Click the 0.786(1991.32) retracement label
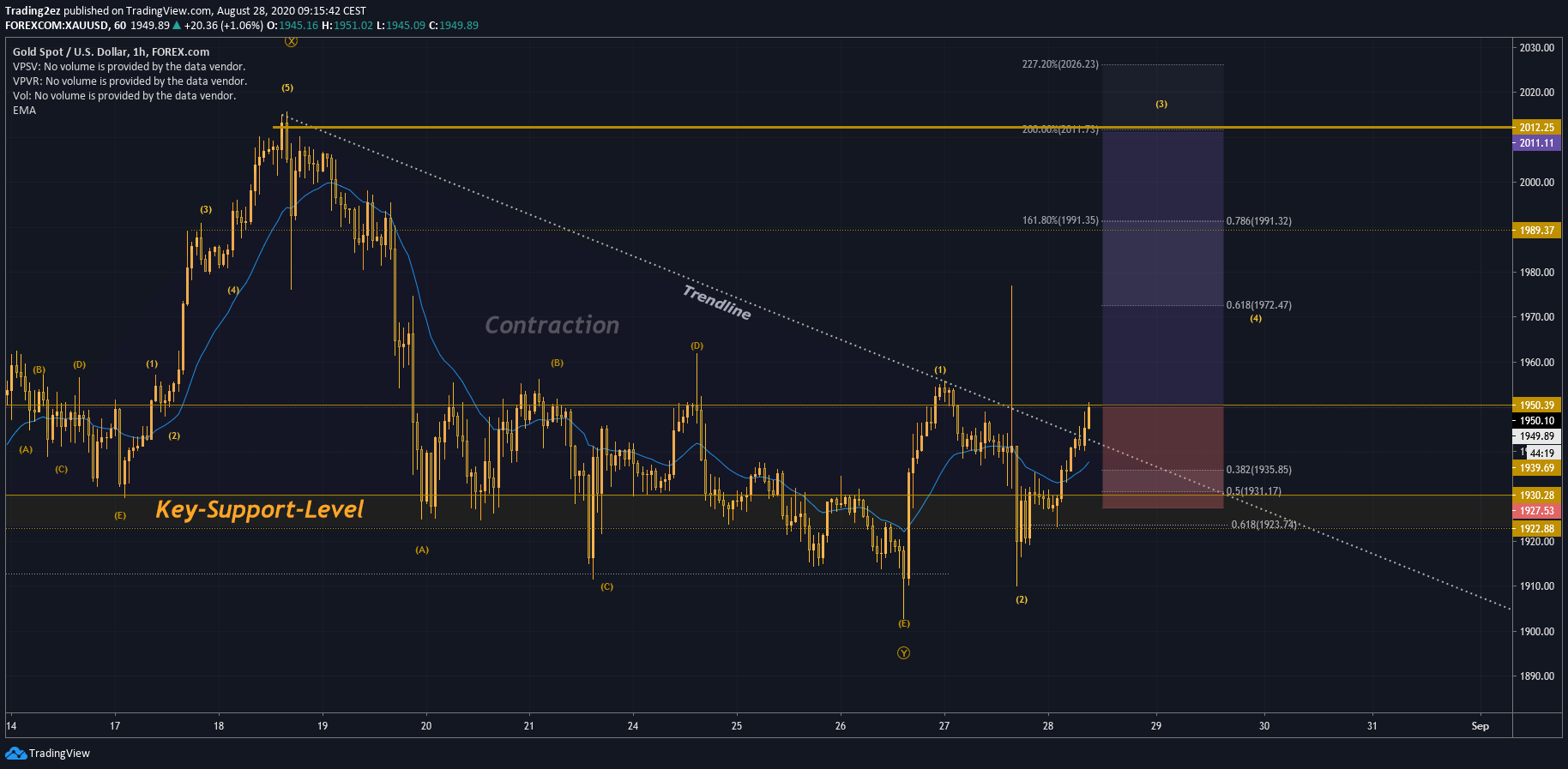The image size is (1568, 769). 1258,221
